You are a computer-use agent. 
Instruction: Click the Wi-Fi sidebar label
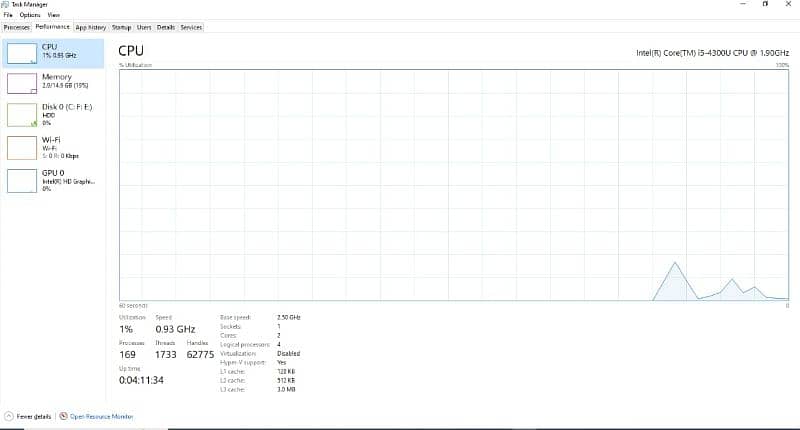pos(51,140)
